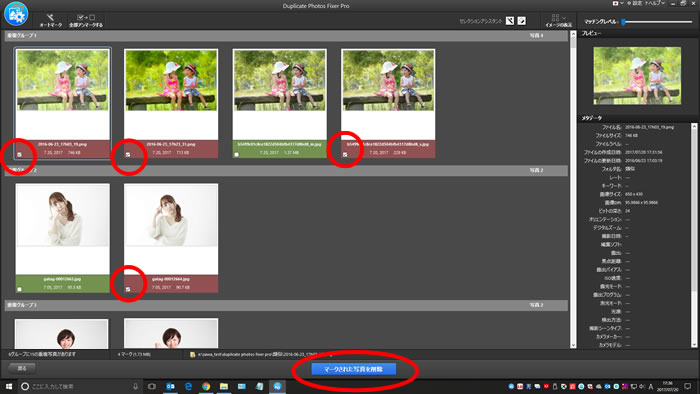Click the metadata panel vertical scrollbar
Screen dimensions: 700x394
coord(694,235)
